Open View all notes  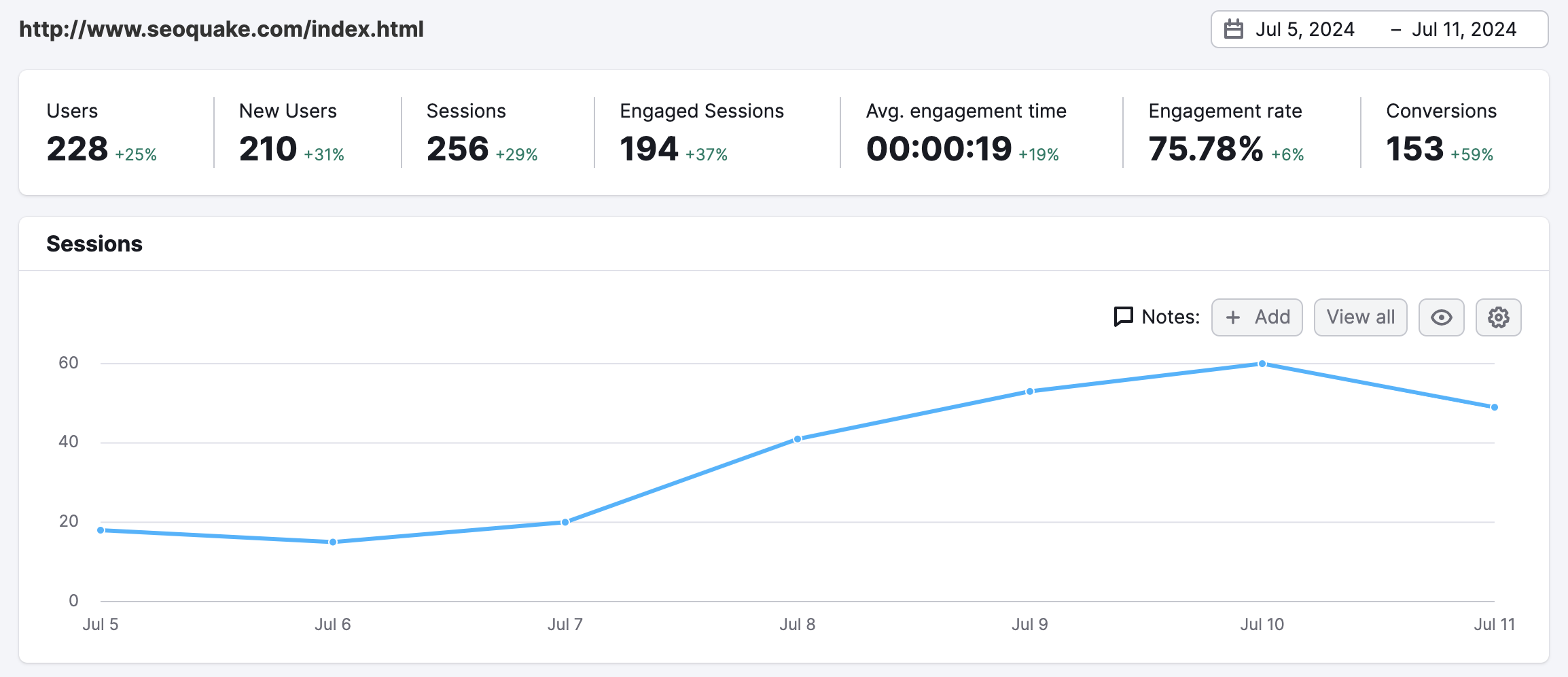coord(1359,317)
